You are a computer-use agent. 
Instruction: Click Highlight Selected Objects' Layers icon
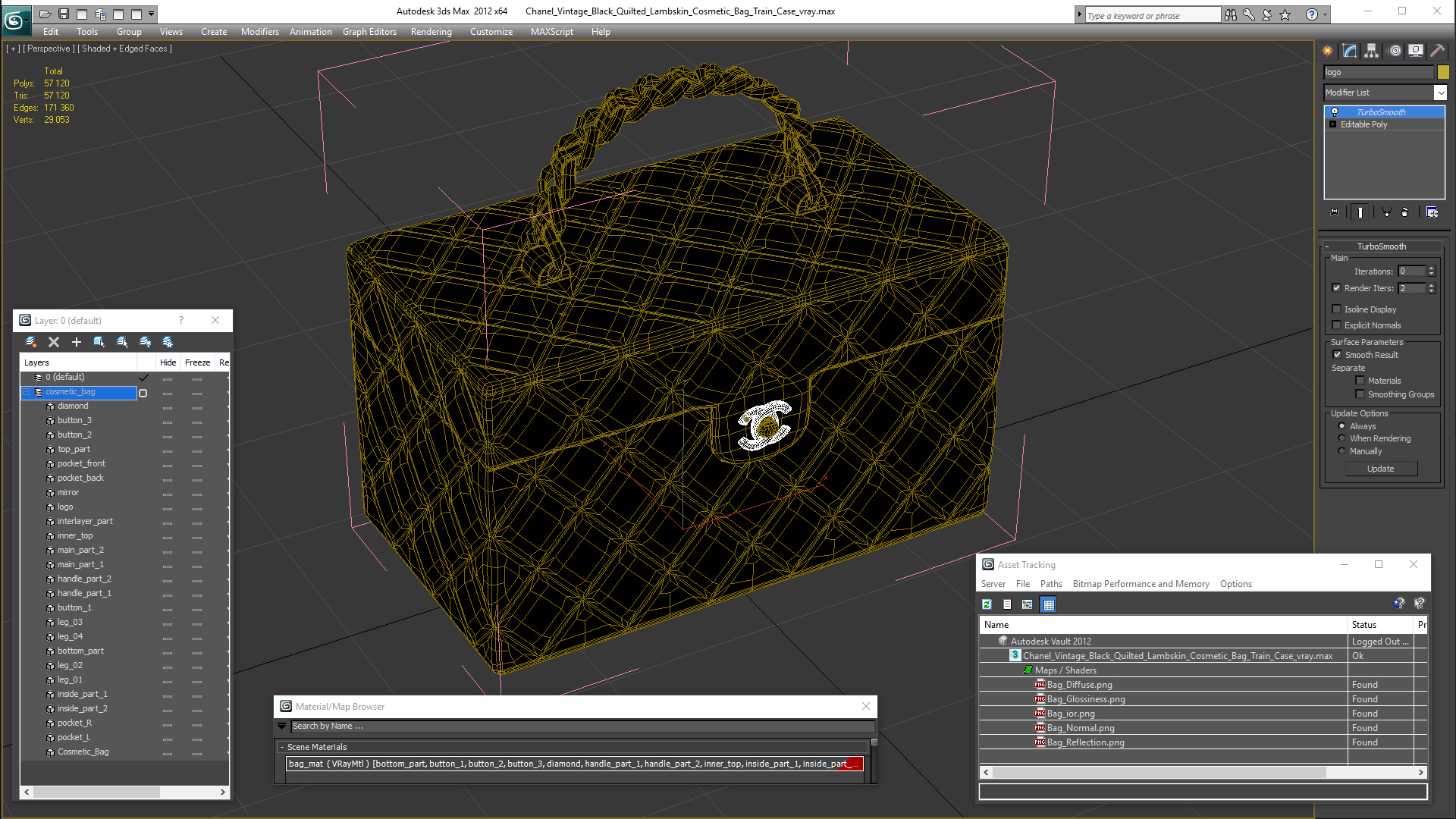coord(122,342)
